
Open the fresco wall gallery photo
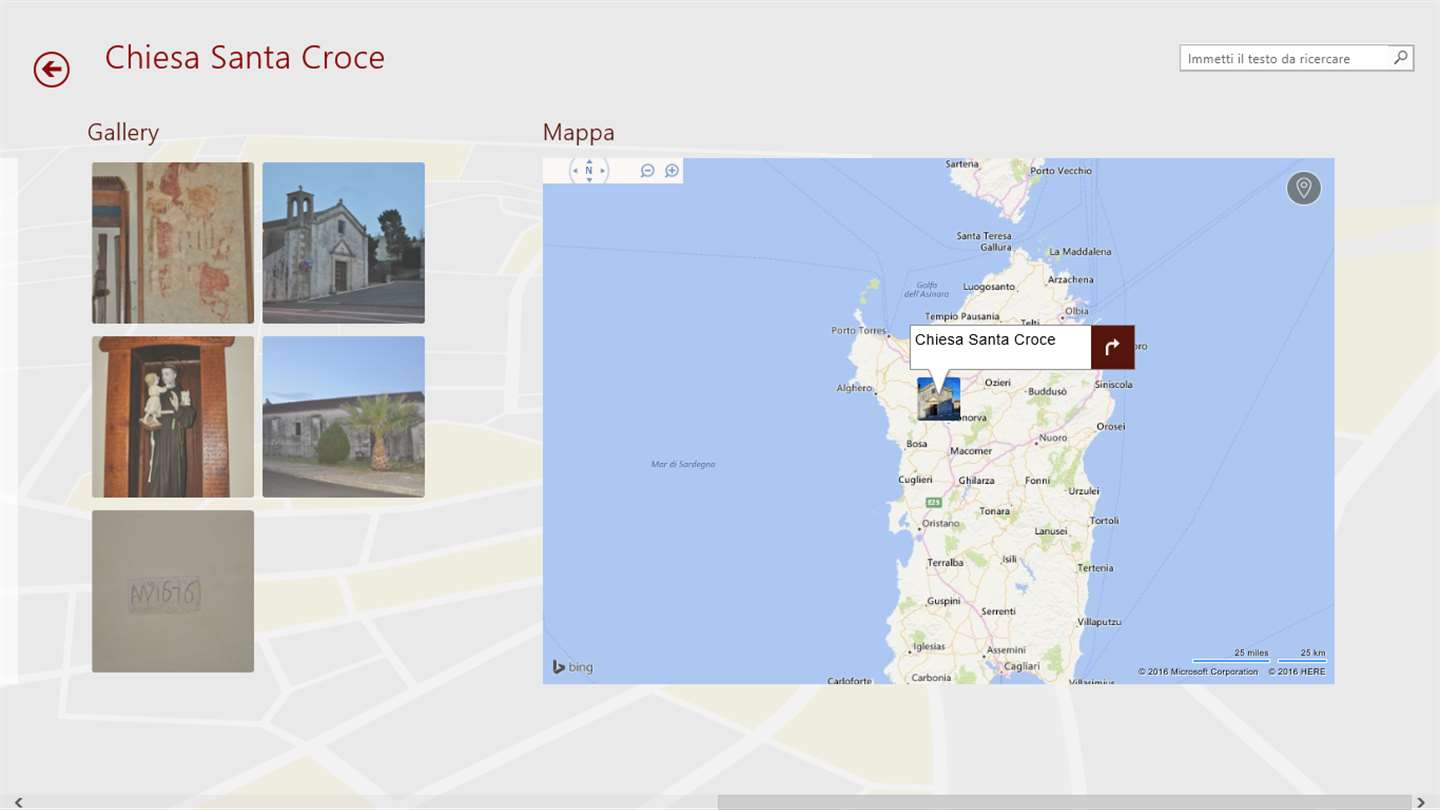click(x=173, y=243)
